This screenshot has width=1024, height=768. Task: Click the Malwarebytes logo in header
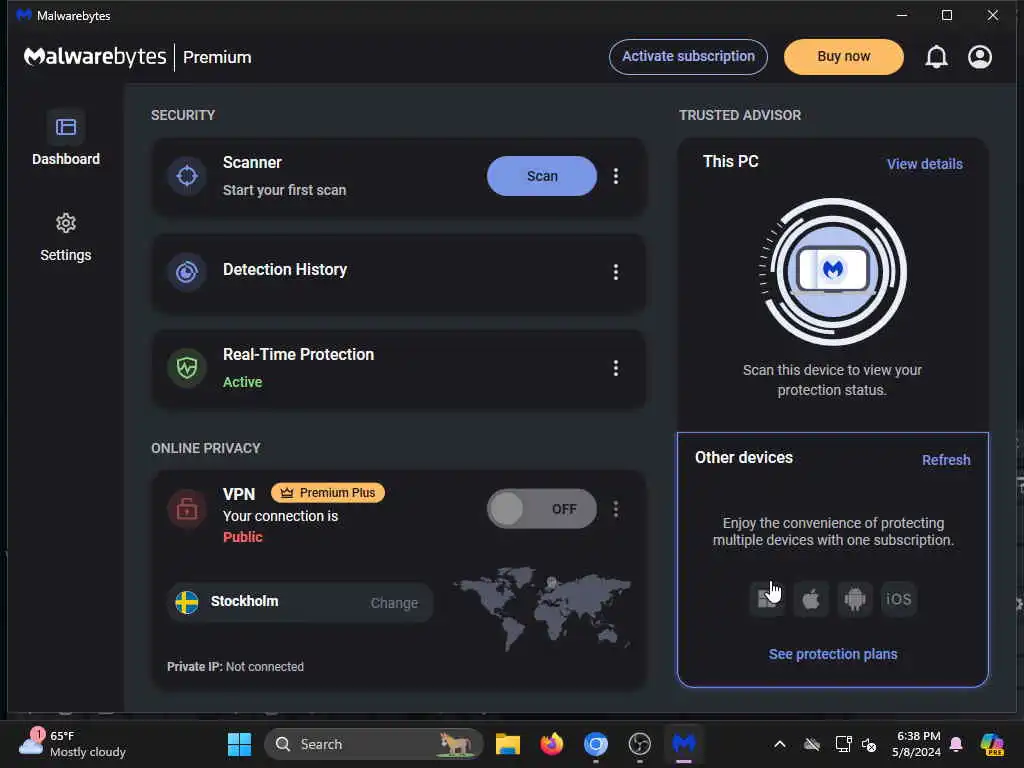[x=95, y=57]
